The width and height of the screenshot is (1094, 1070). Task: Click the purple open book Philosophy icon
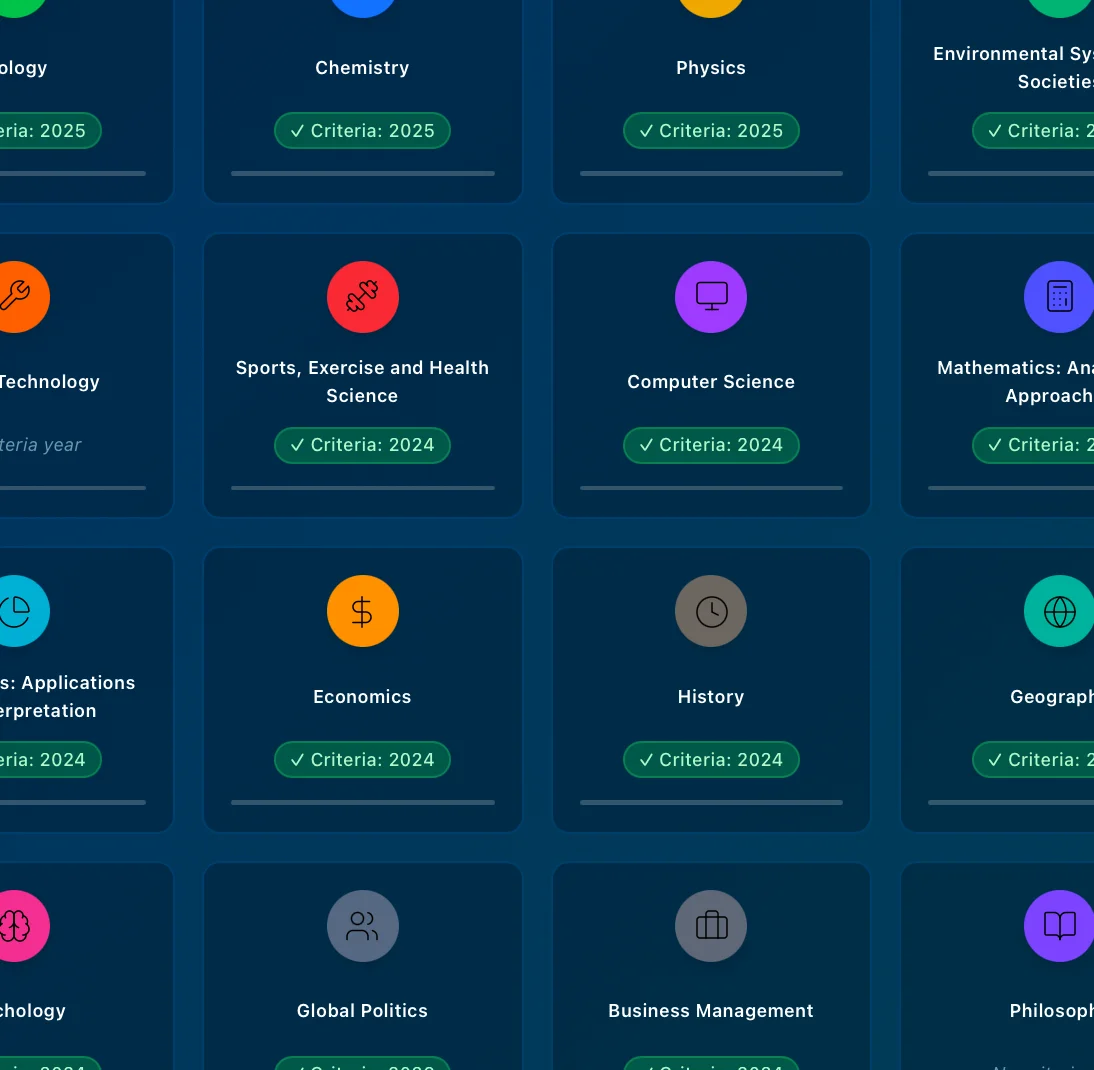1059,926
